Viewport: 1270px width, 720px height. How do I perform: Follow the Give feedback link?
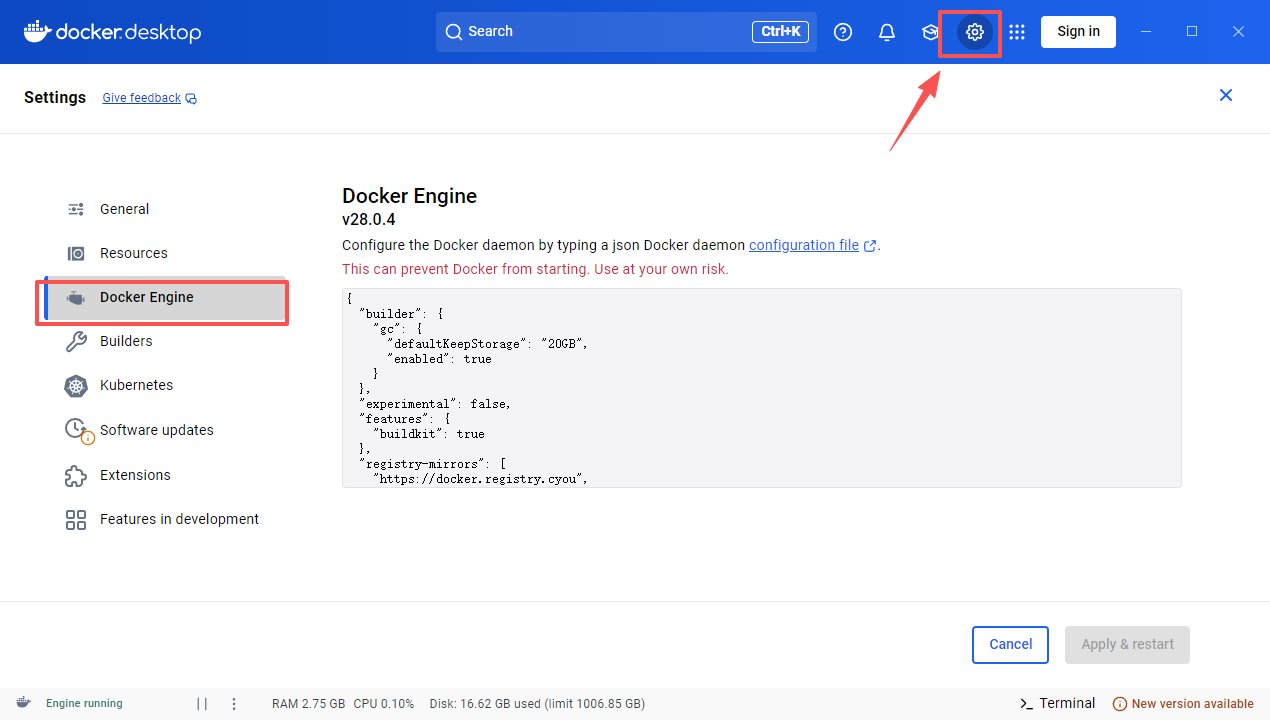click(x=141, y=98)
